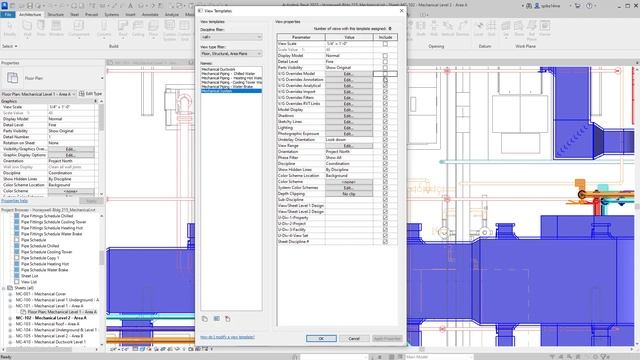
Task: Click the Floor Plan type icon in Properties
Action: [x=13, y=78]
